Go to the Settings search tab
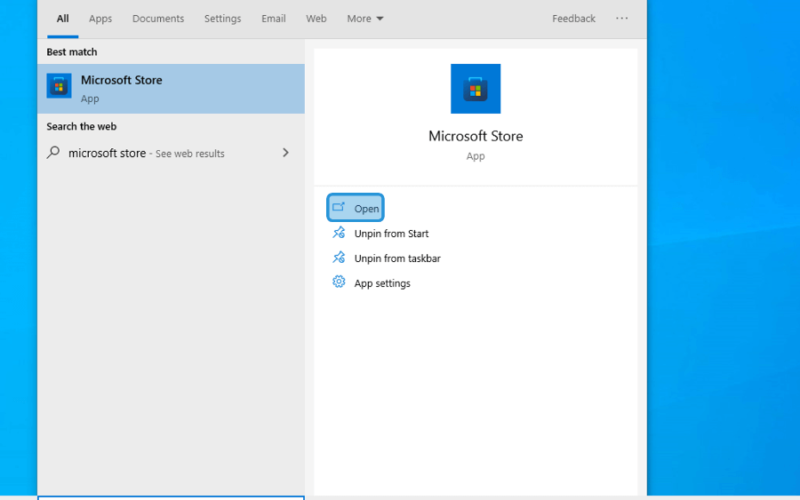This screenshot has width=800, height=500. point(222,19)
